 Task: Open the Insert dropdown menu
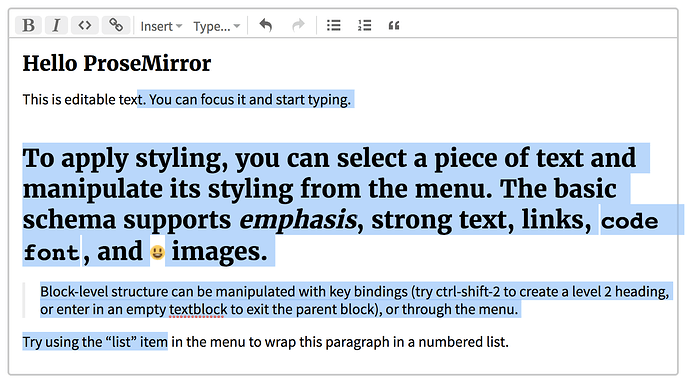tap(161, 26)
